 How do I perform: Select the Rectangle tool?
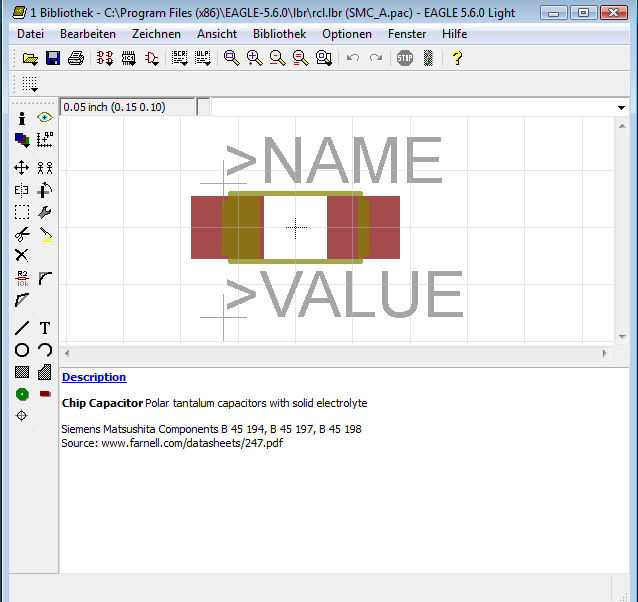(22, 372)
